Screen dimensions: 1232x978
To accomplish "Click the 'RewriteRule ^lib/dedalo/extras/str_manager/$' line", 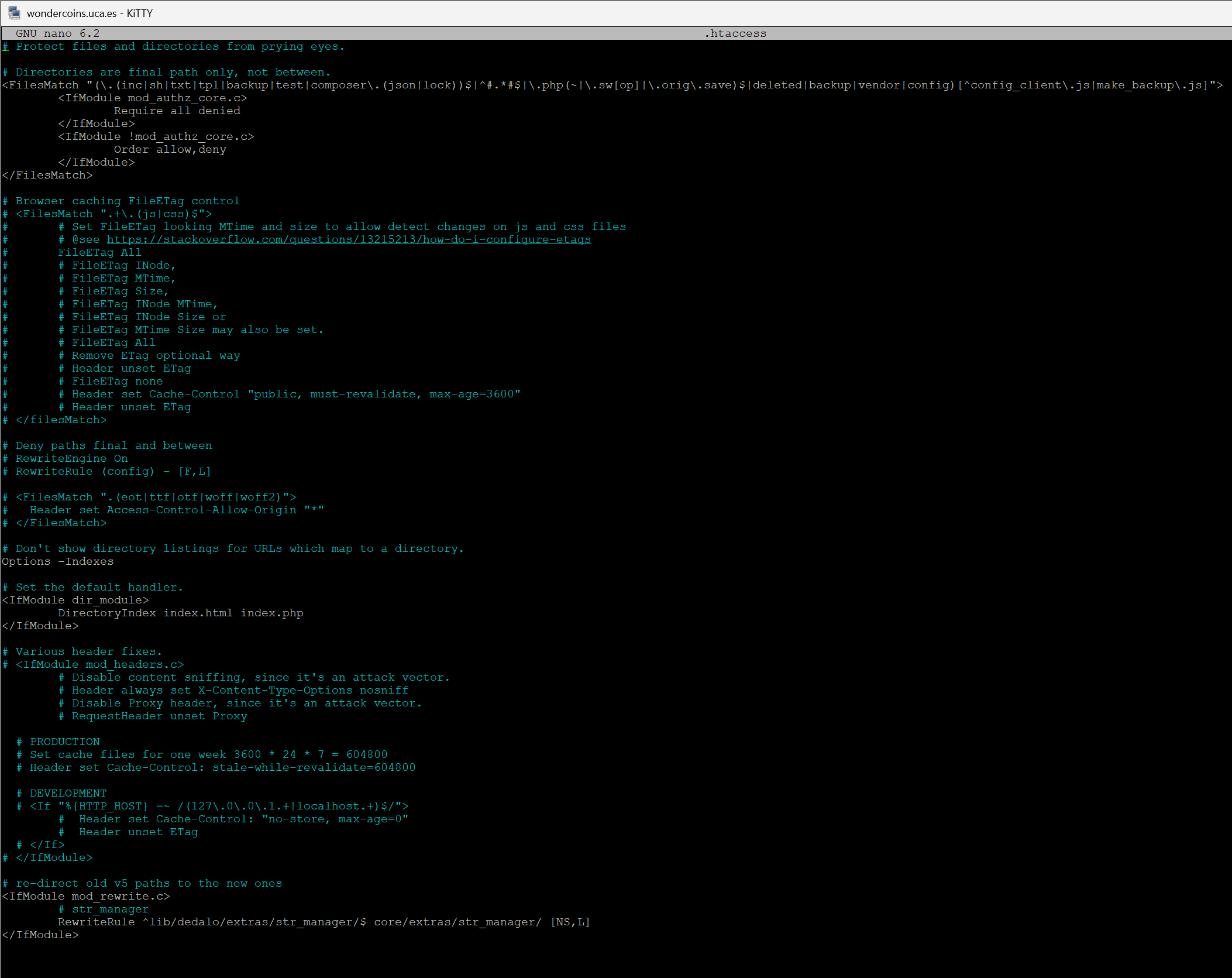I will (x=324, y=922).
